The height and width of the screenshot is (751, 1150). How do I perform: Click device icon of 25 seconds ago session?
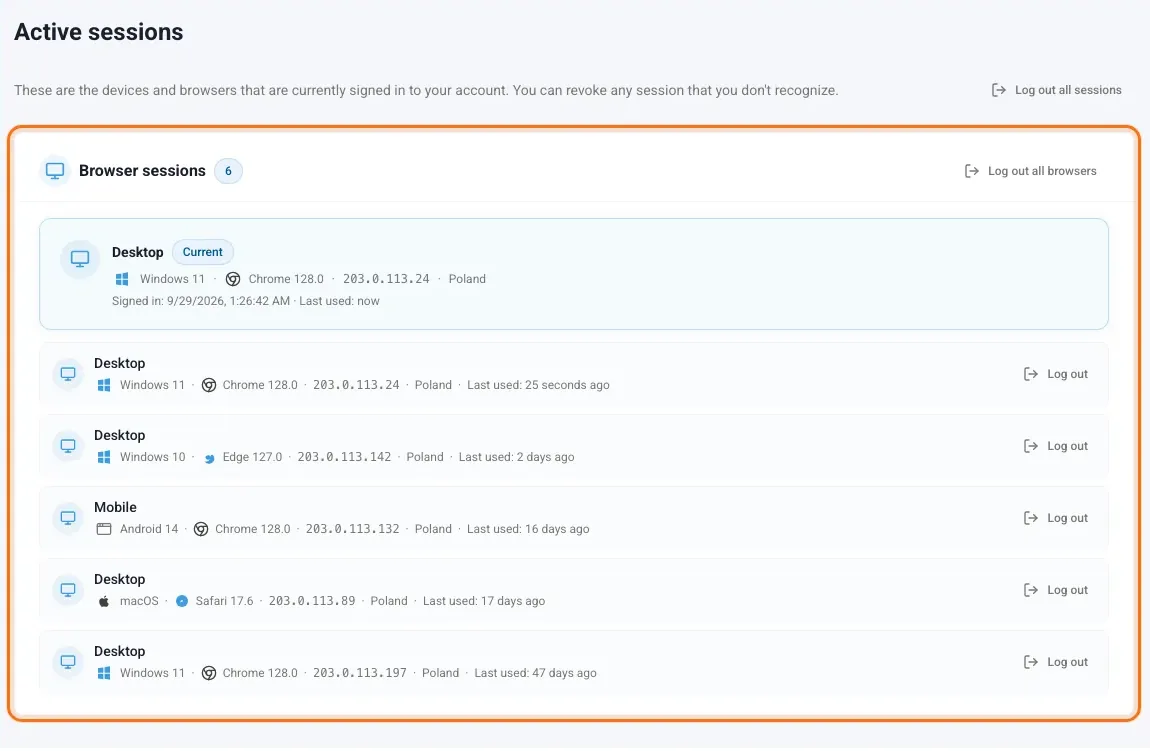point(68,374)
